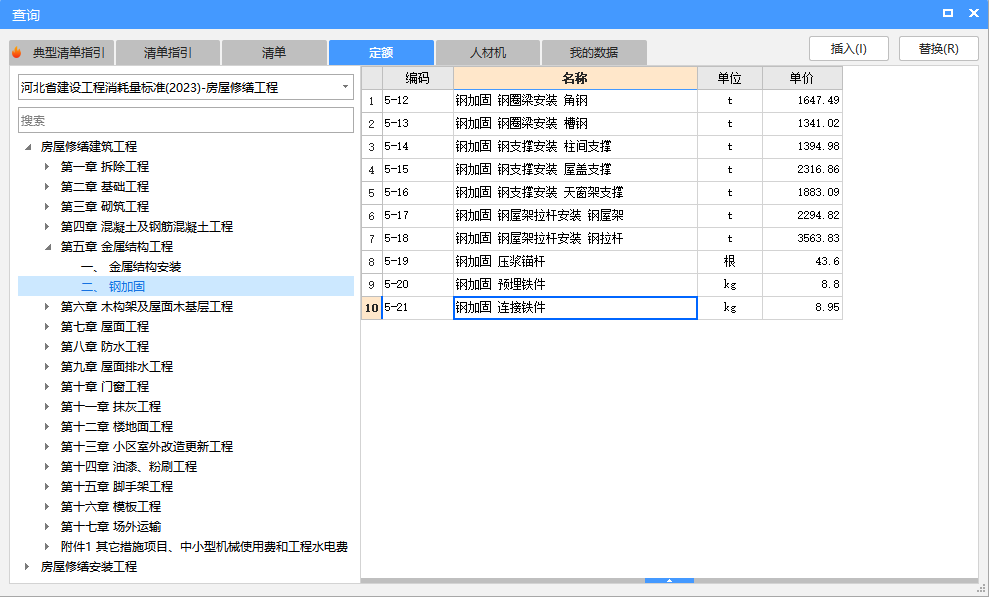Open 第十五章 脚手架工程 chapter arrow
Screen dimensions: 989x597
click(x=45, y=486)
